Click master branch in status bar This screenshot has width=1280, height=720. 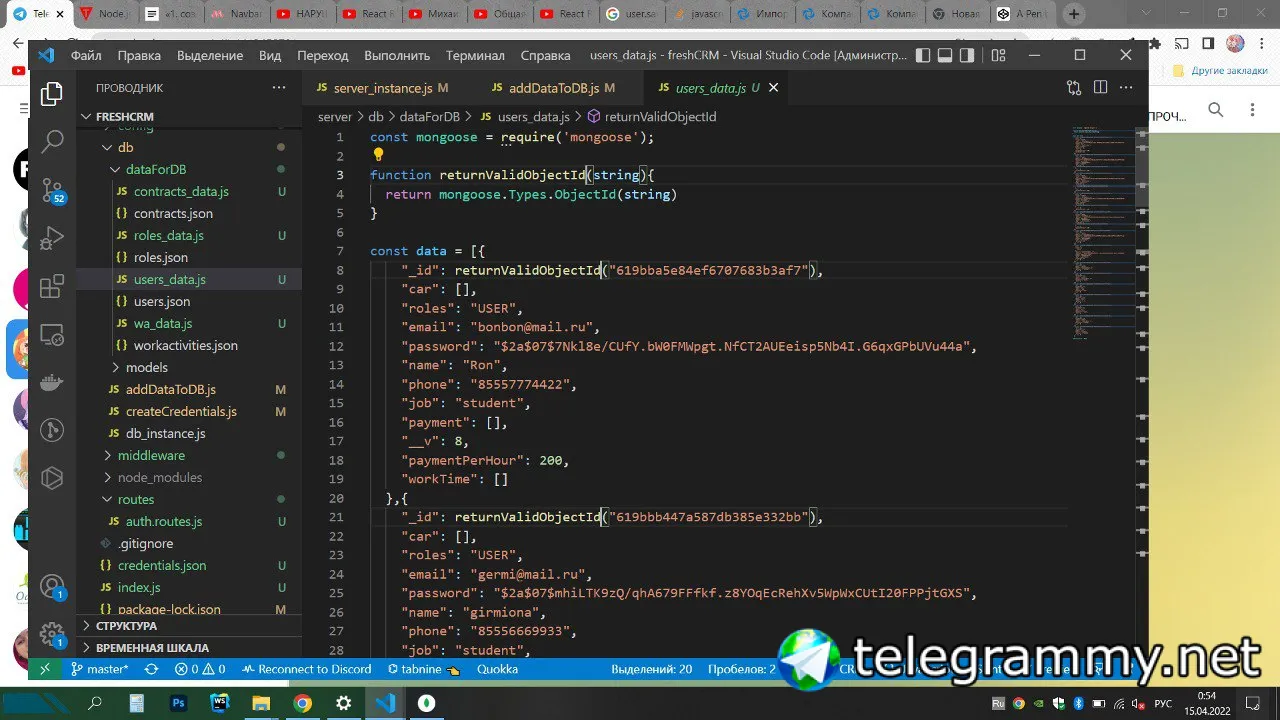(x=99, y=669)
